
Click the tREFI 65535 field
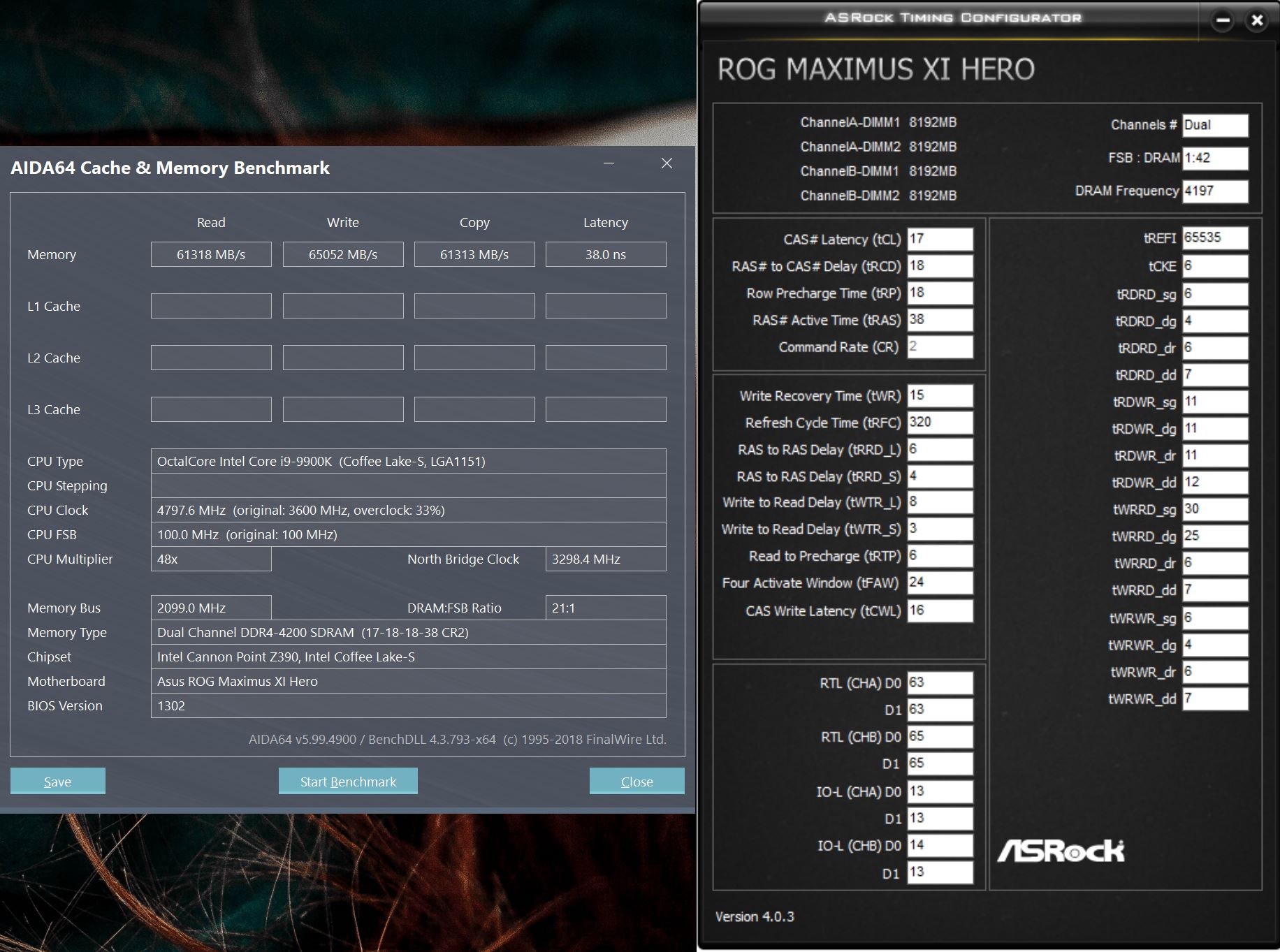1215,237
